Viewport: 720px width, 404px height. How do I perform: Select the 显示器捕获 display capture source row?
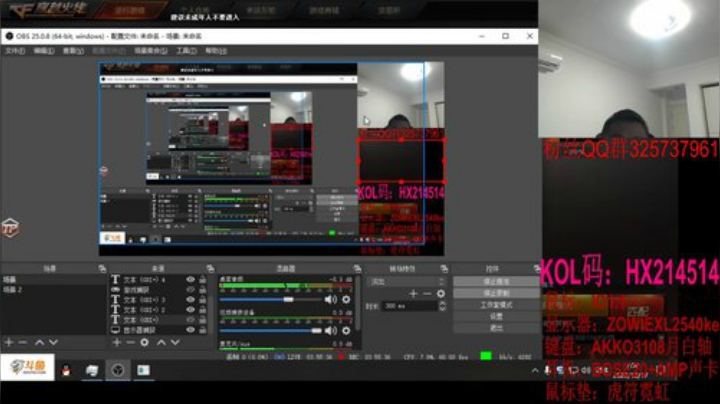click(x=158, y=330)
